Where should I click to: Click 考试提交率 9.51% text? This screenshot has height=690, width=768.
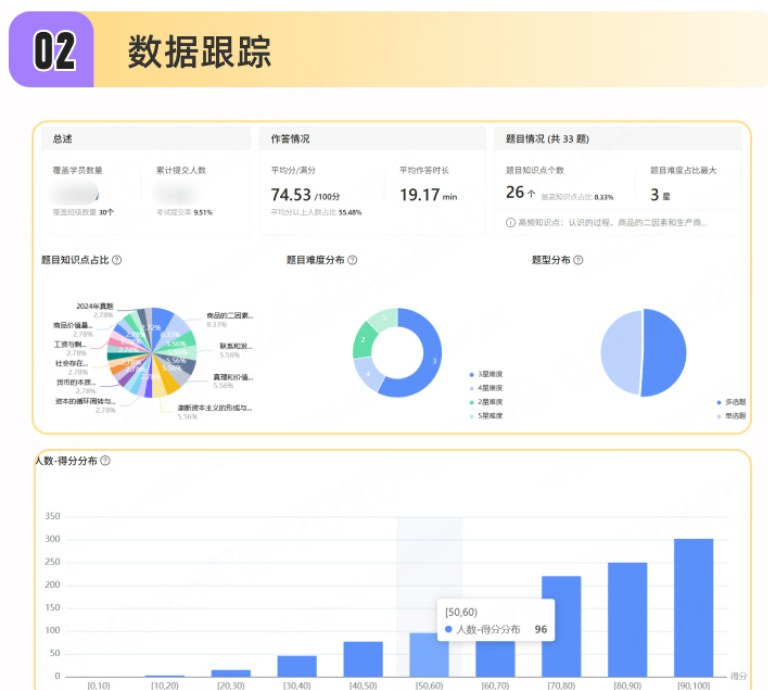[184, 213]
